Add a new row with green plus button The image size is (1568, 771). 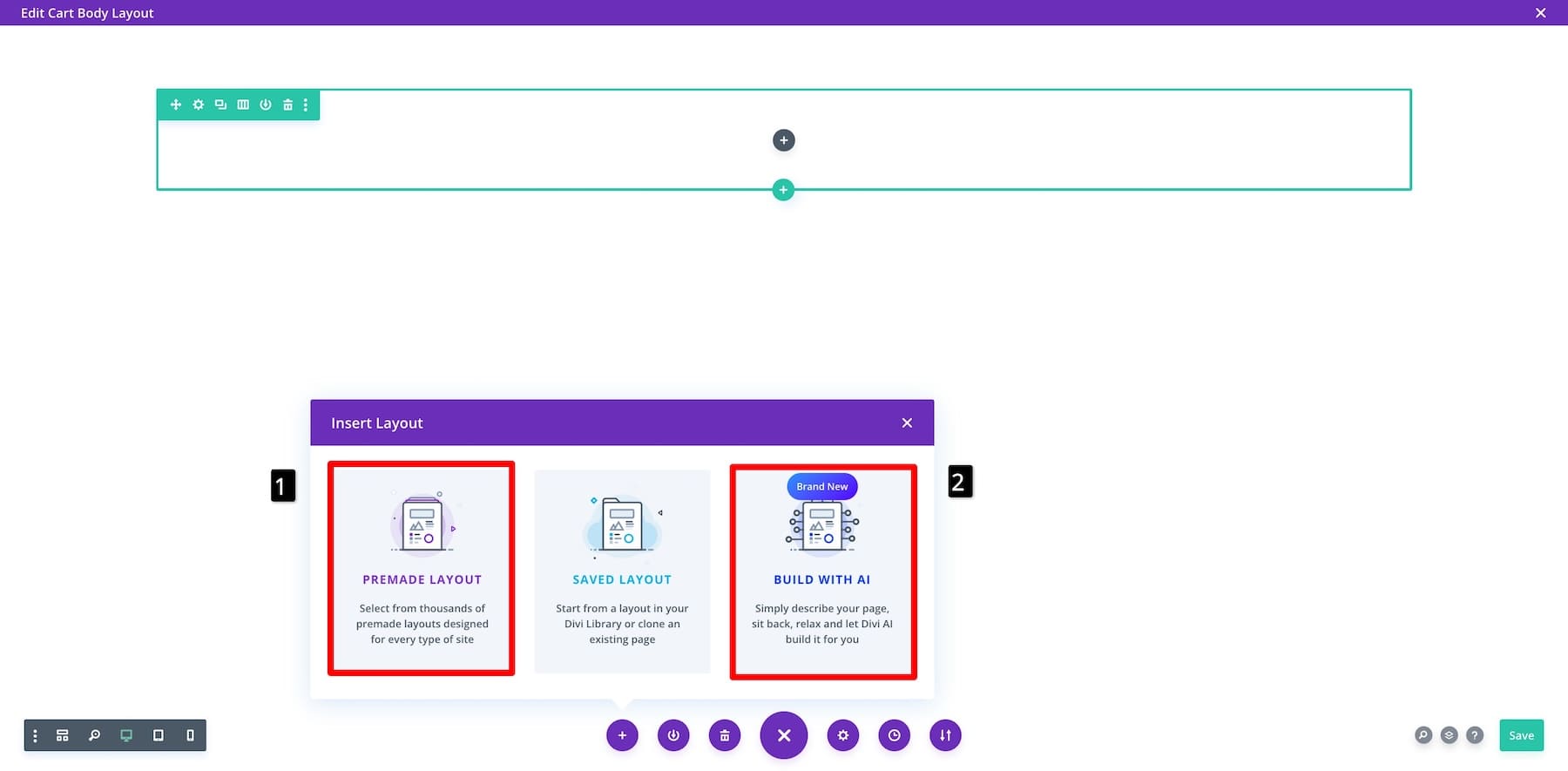783,190
